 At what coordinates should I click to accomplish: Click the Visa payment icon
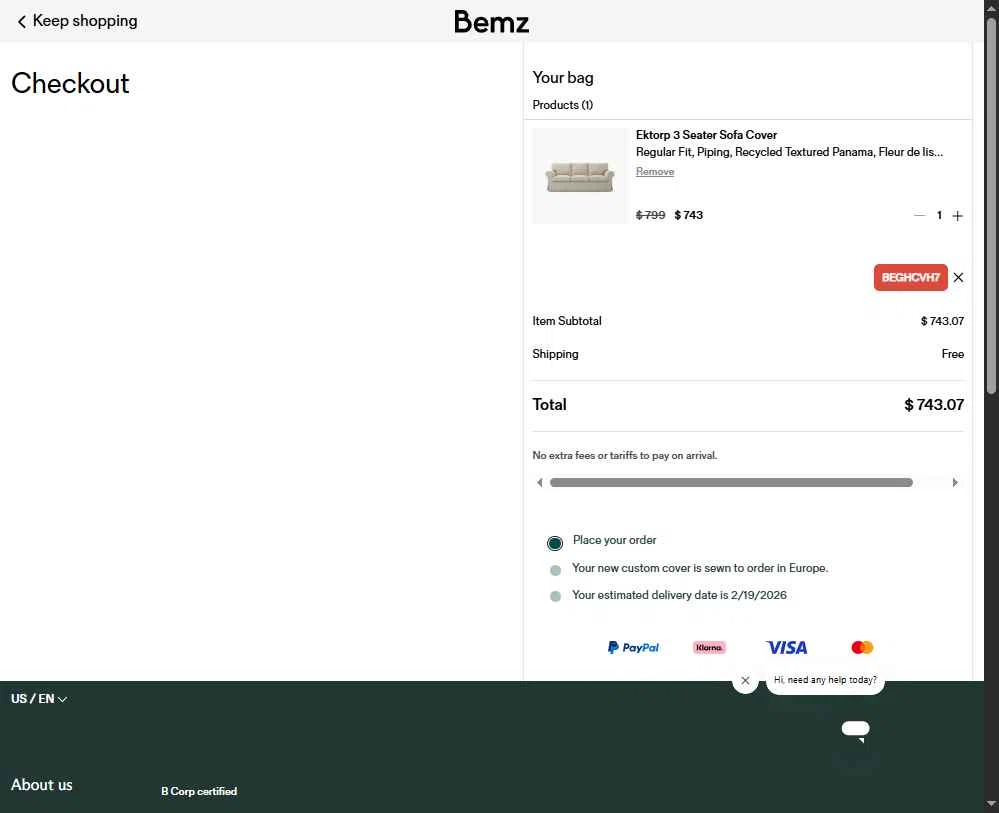786,647
